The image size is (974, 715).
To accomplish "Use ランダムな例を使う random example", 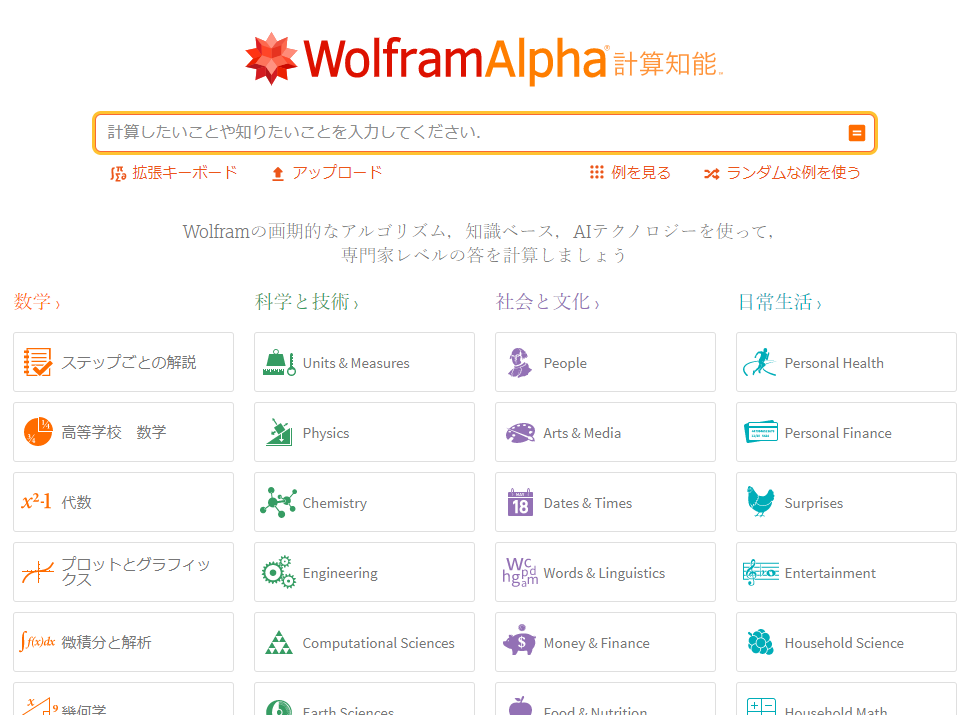I will click(782, 173).
